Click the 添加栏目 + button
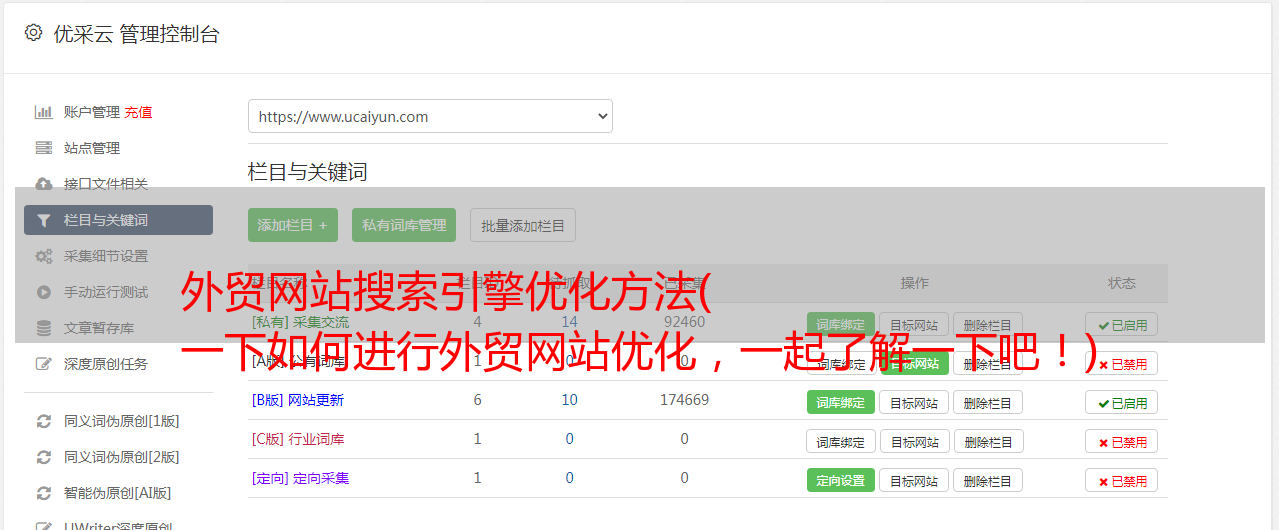This screenshot has height=530, width=1279. coord(293,225)
